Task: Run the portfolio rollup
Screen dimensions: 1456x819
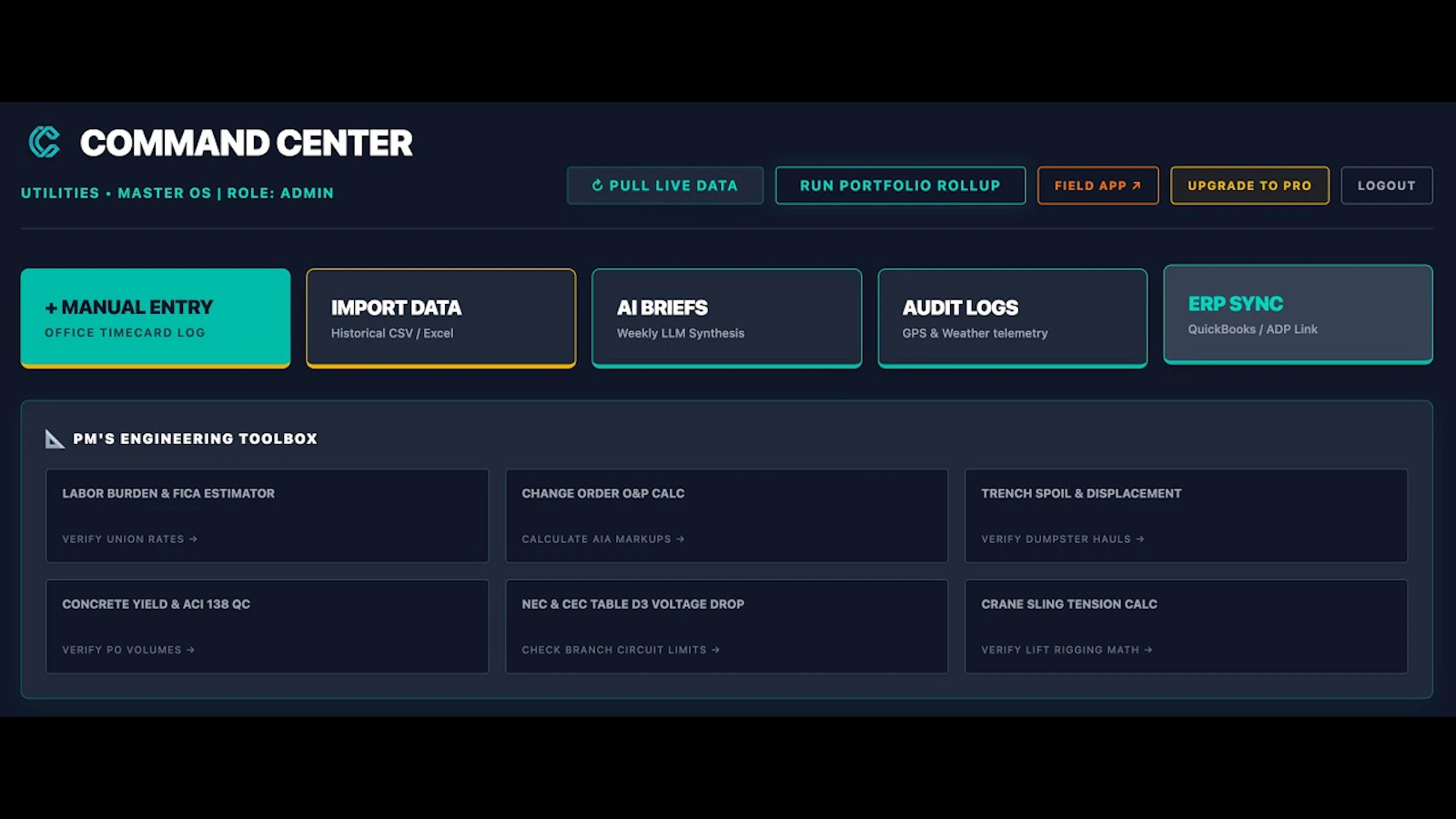Action: pyautogui.click(x=900, y=186)
